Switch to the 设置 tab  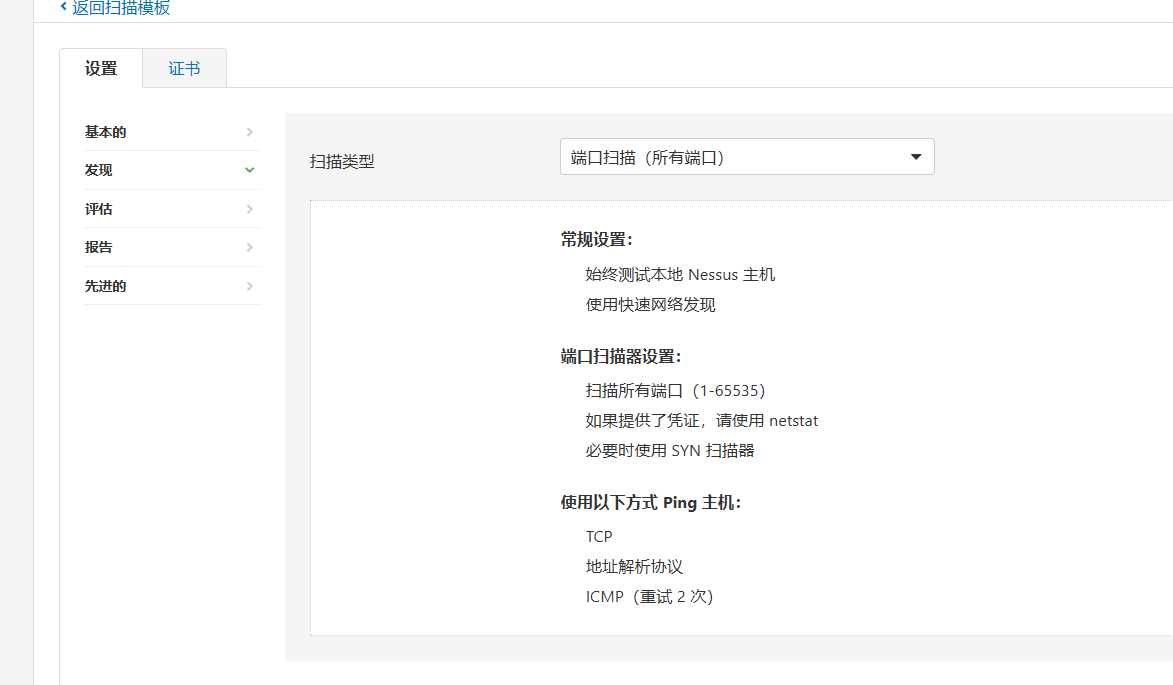[x=101, y=69]
